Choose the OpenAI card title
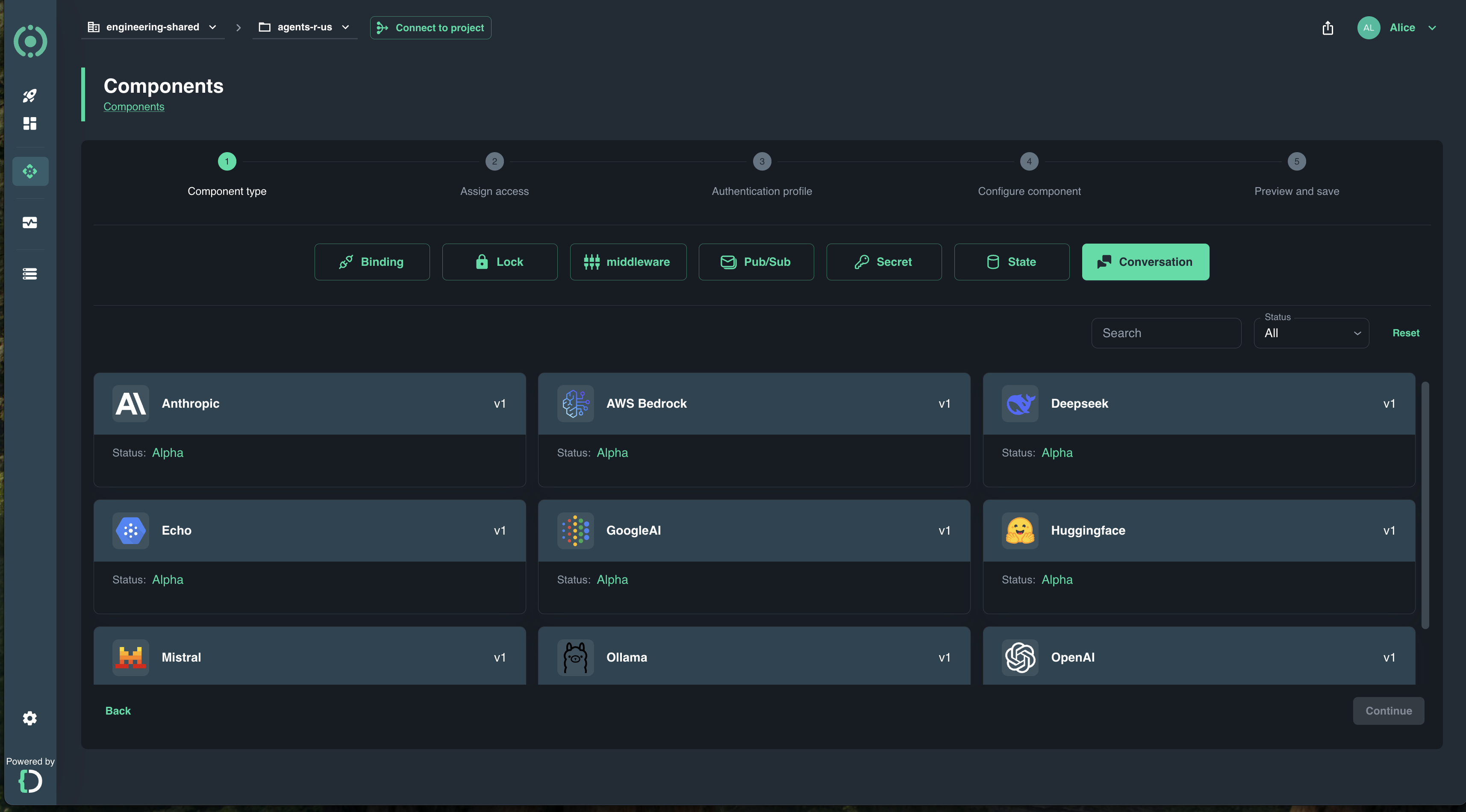 (x=1072, y=657)
